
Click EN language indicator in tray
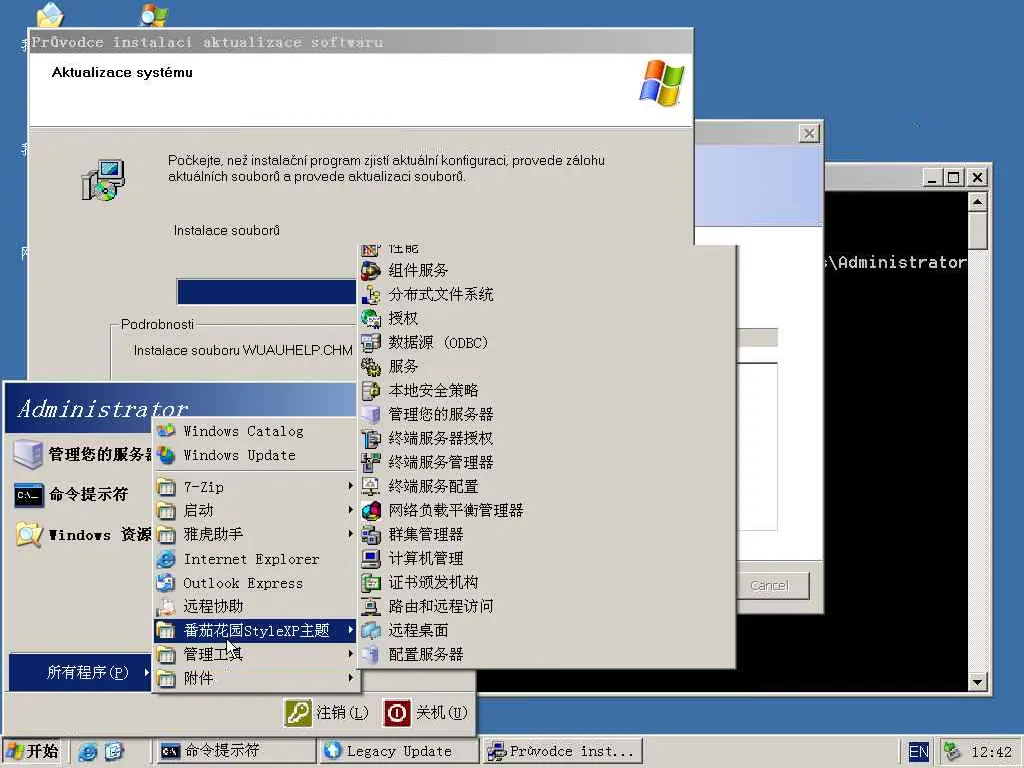(918, 752)
